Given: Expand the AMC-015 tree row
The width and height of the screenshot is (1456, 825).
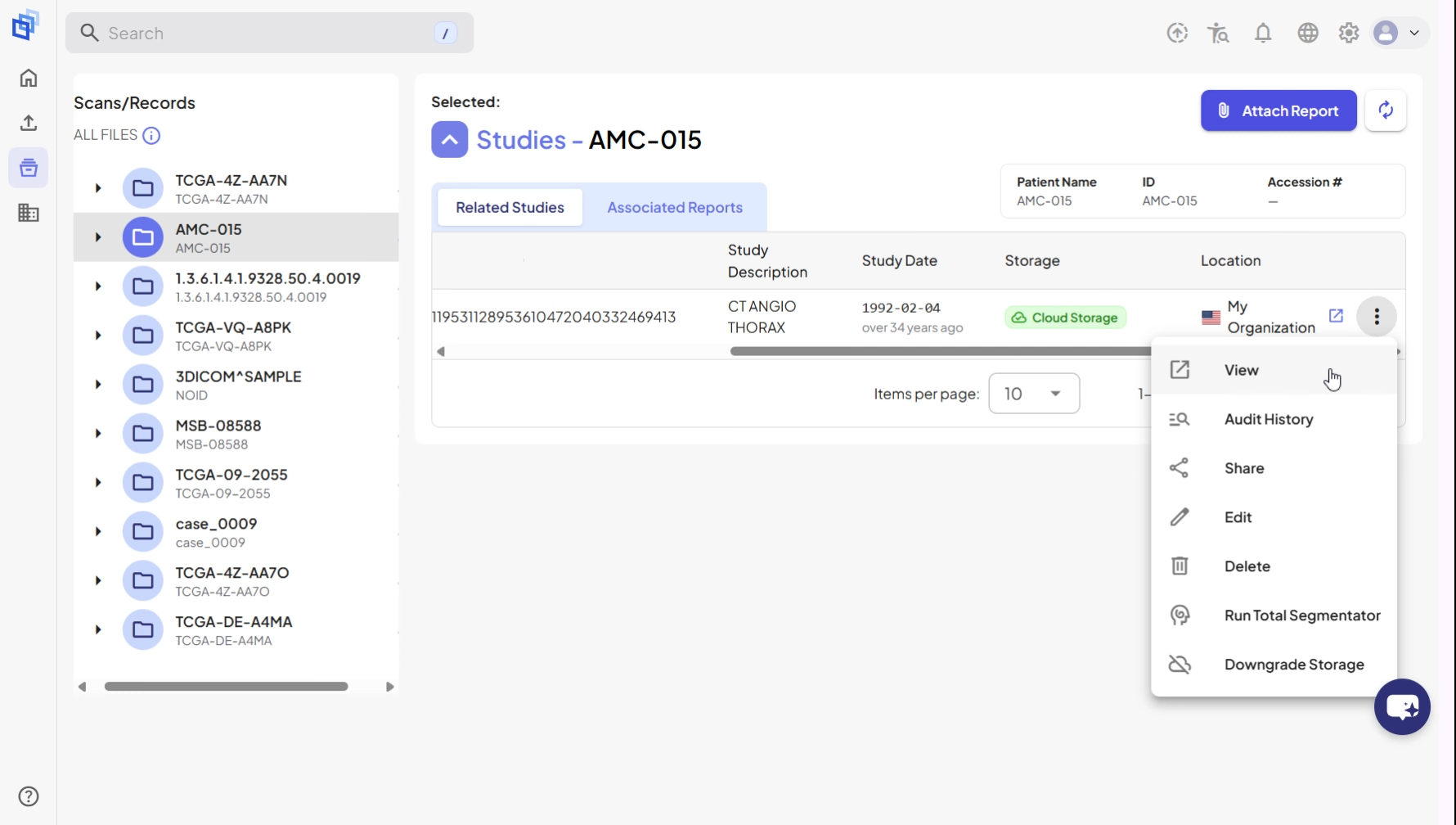Looking at the screenshot, I should (x=98, y=237).
